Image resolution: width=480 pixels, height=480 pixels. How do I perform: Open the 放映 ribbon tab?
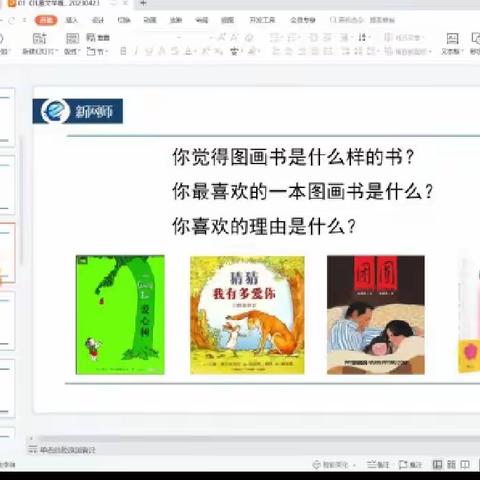(x=176, y=20)
